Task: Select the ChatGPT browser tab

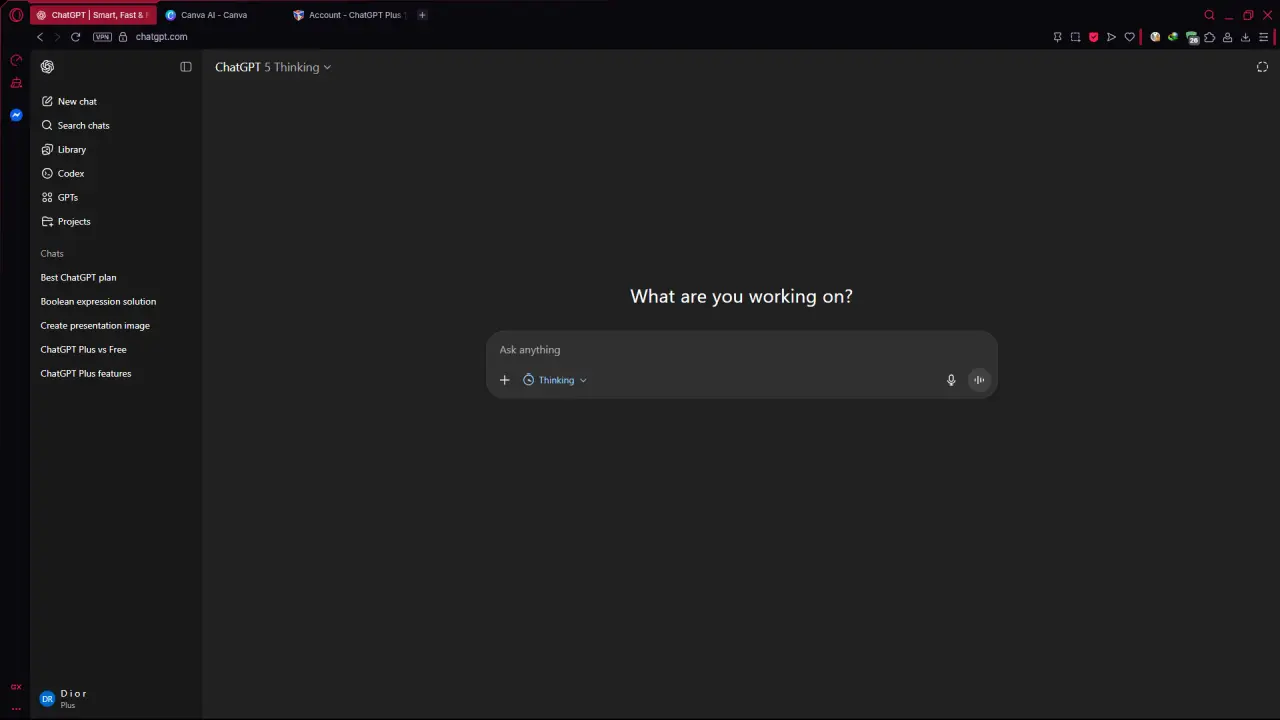Action: (93, 15)
